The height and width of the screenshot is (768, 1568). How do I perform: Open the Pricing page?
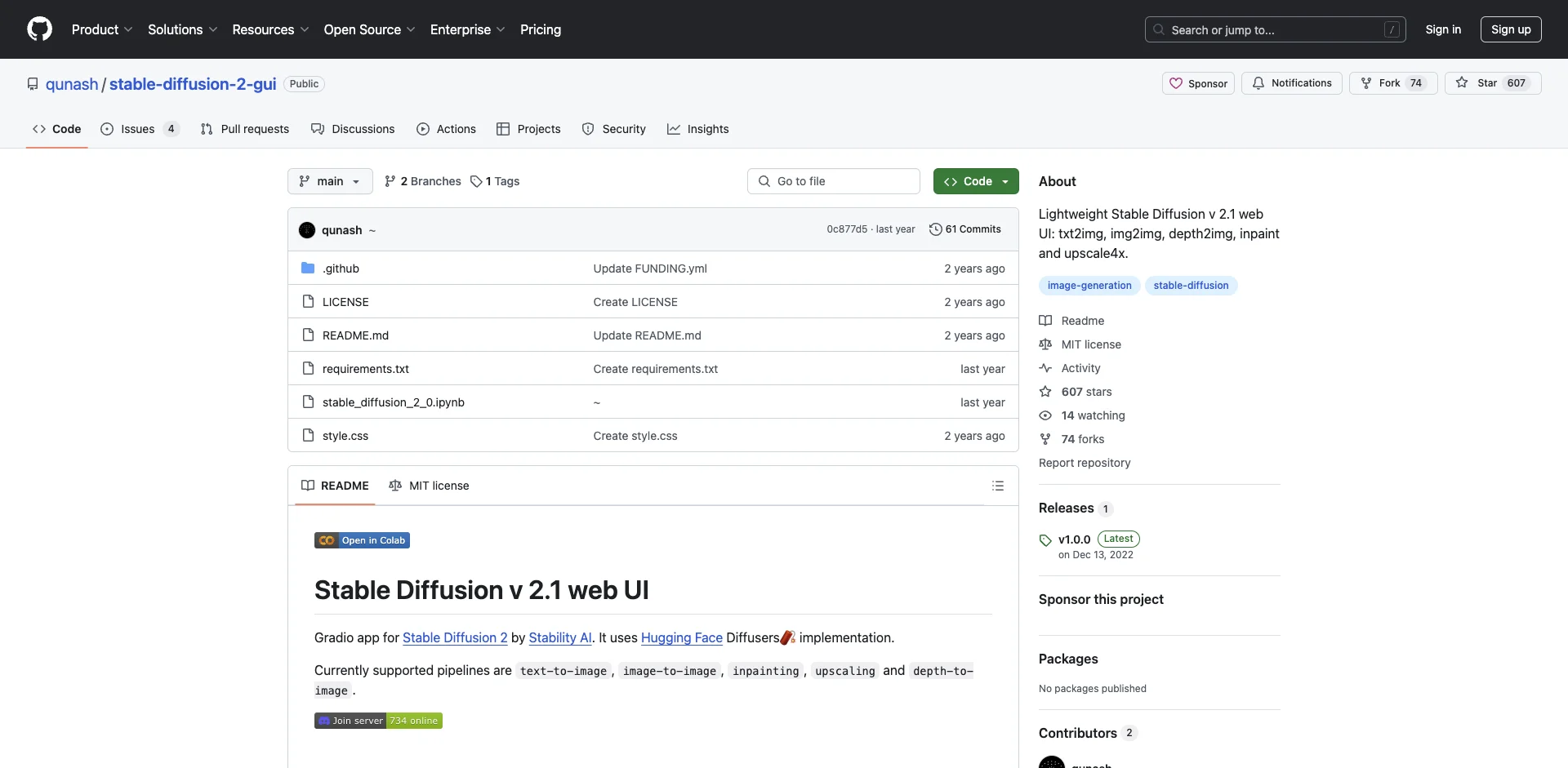pos(541,29)
